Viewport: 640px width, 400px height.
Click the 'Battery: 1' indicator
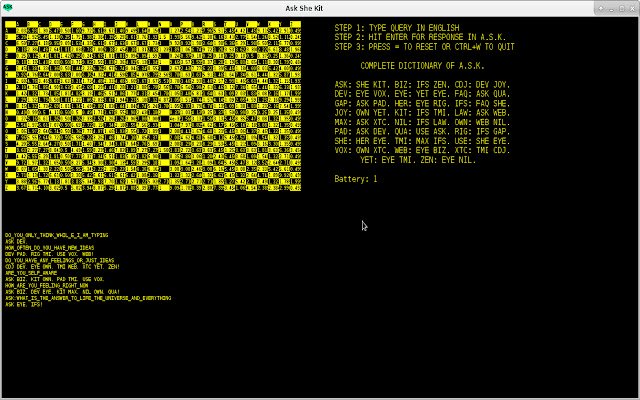355,179
